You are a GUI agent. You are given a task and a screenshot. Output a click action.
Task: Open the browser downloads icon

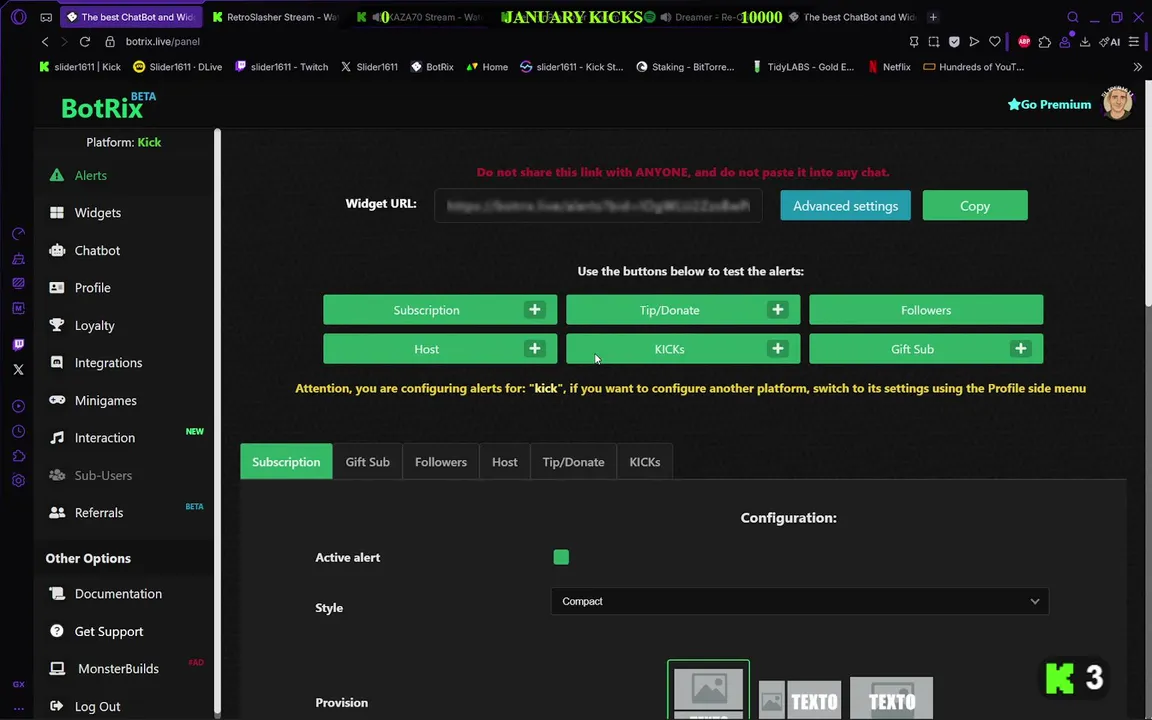click(x=1084, y=42)
